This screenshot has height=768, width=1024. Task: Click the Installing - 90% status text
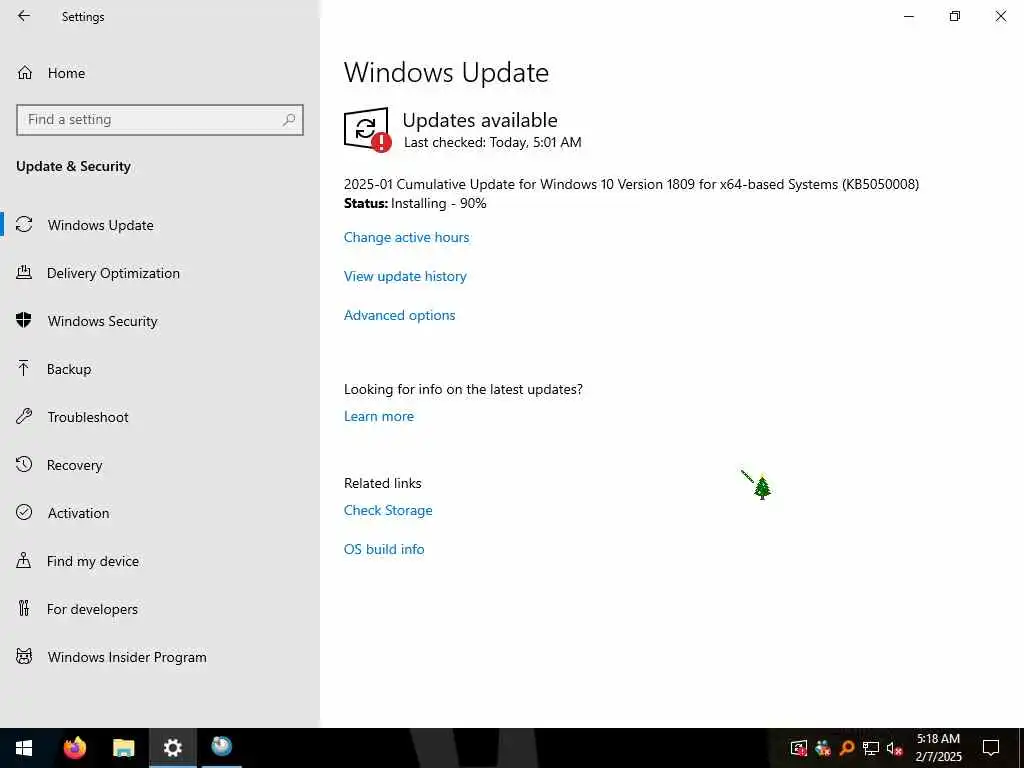(x=439, y=204)
